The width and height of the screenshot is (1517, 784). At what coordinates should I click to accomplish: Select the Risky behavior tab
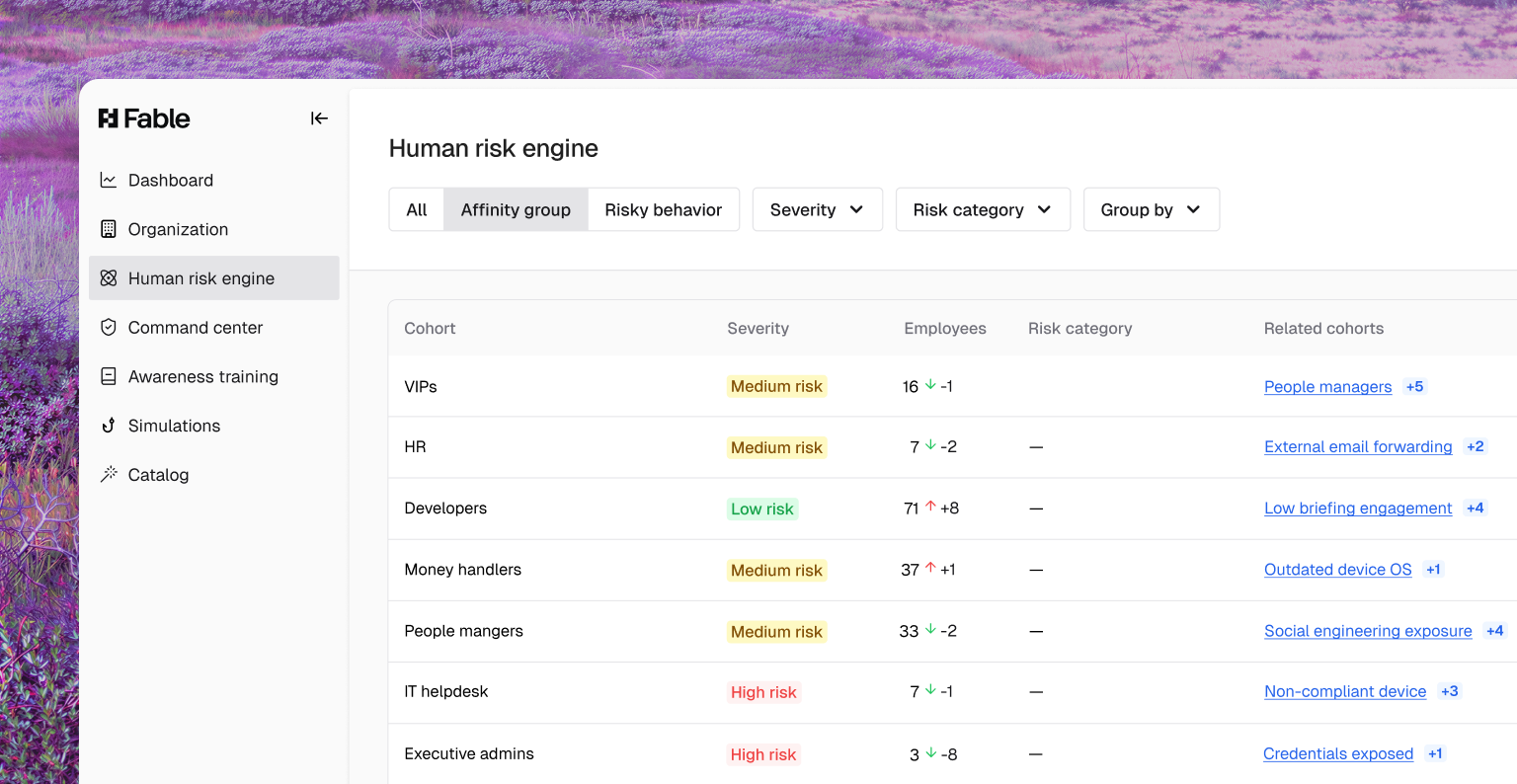[663, 209]
